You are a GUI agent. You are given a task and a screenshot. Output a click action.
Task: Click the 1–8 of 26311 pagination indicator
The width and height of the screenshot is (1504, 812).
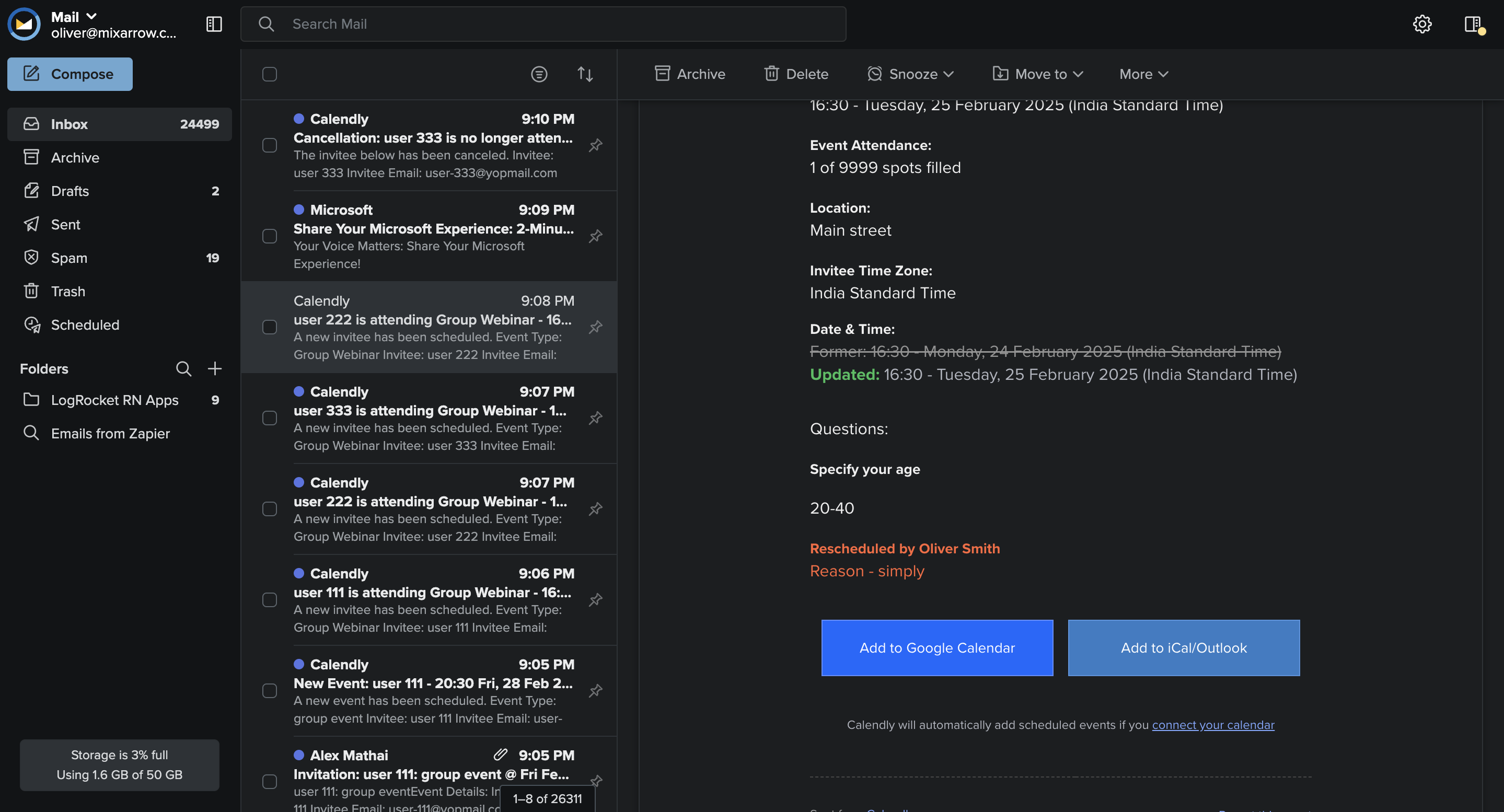tap(548, 799)
